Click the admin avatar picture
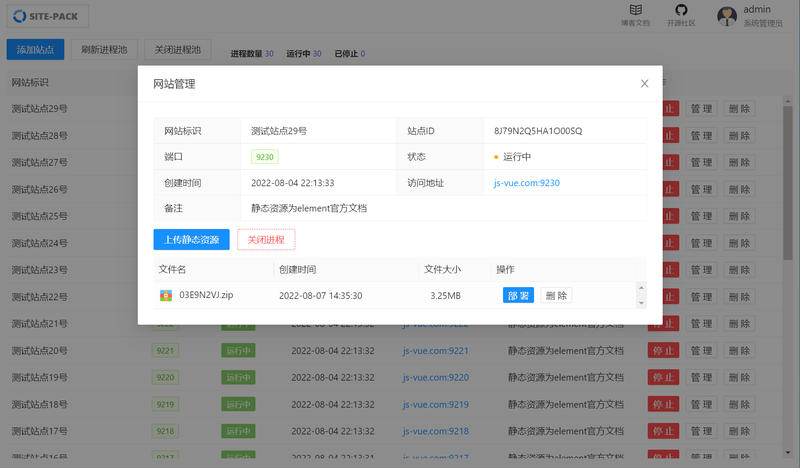The width and height of the screenshot is (800, 468). click(x=727, y=16)
